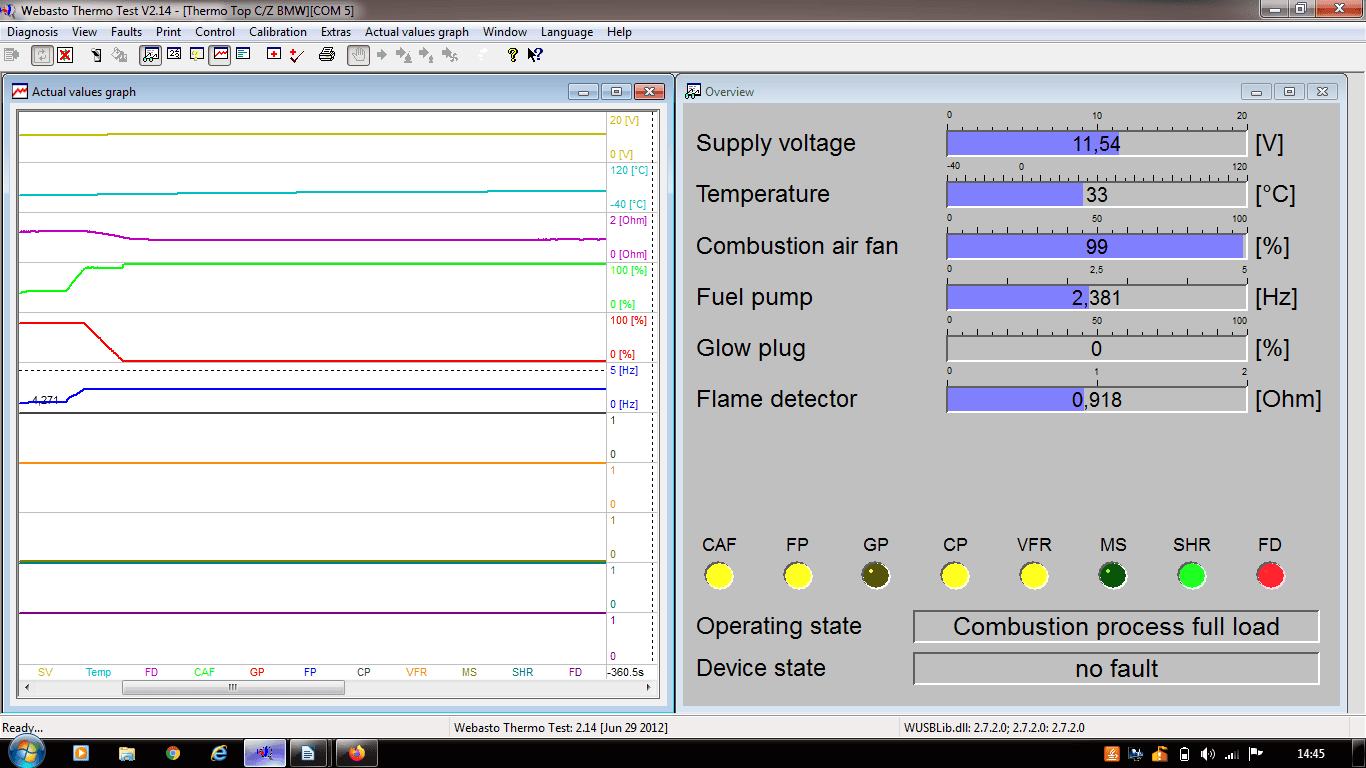Click the Fuel pump frequency bar gauge
The image size is (1366, 768).
pos(1097,297)
